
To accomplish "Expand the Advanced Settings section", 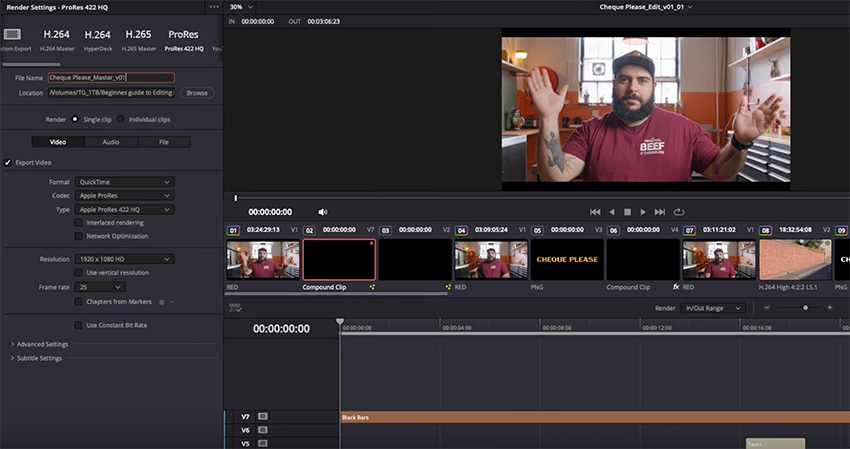I will point(42,344).
